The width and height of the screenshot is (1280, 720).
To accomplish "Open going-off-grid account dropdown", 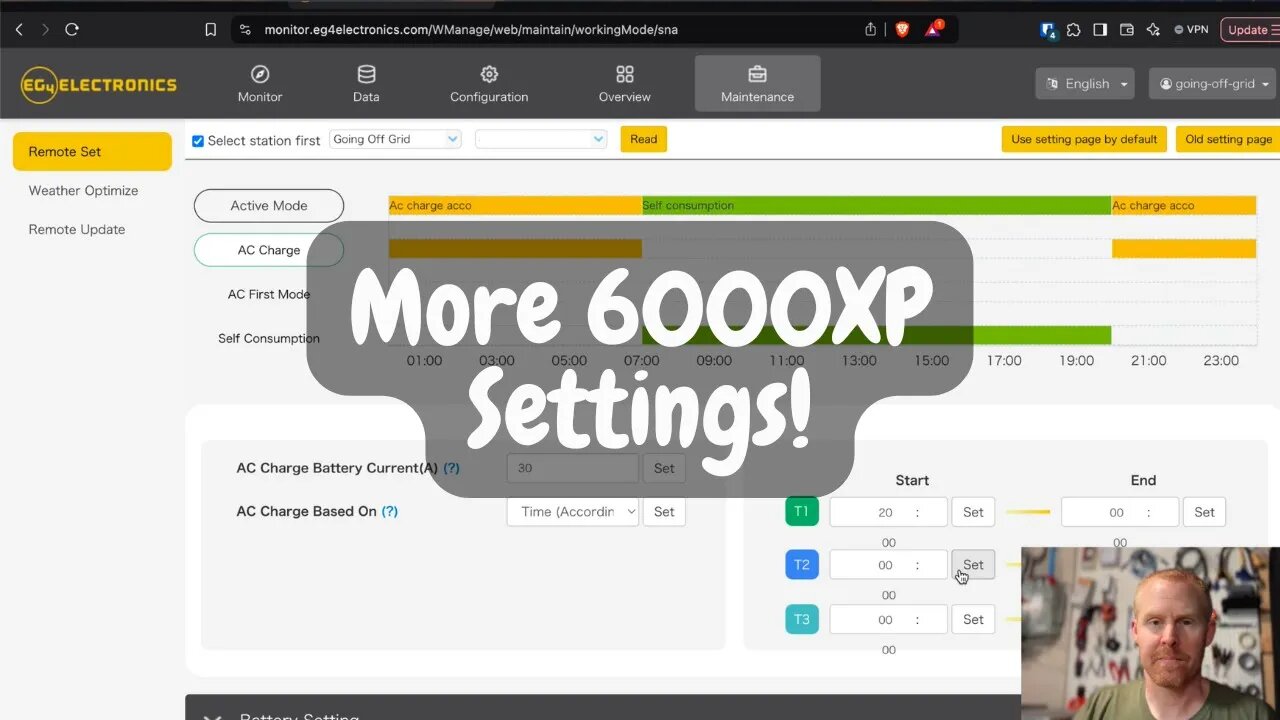I will pos(1214,84).
